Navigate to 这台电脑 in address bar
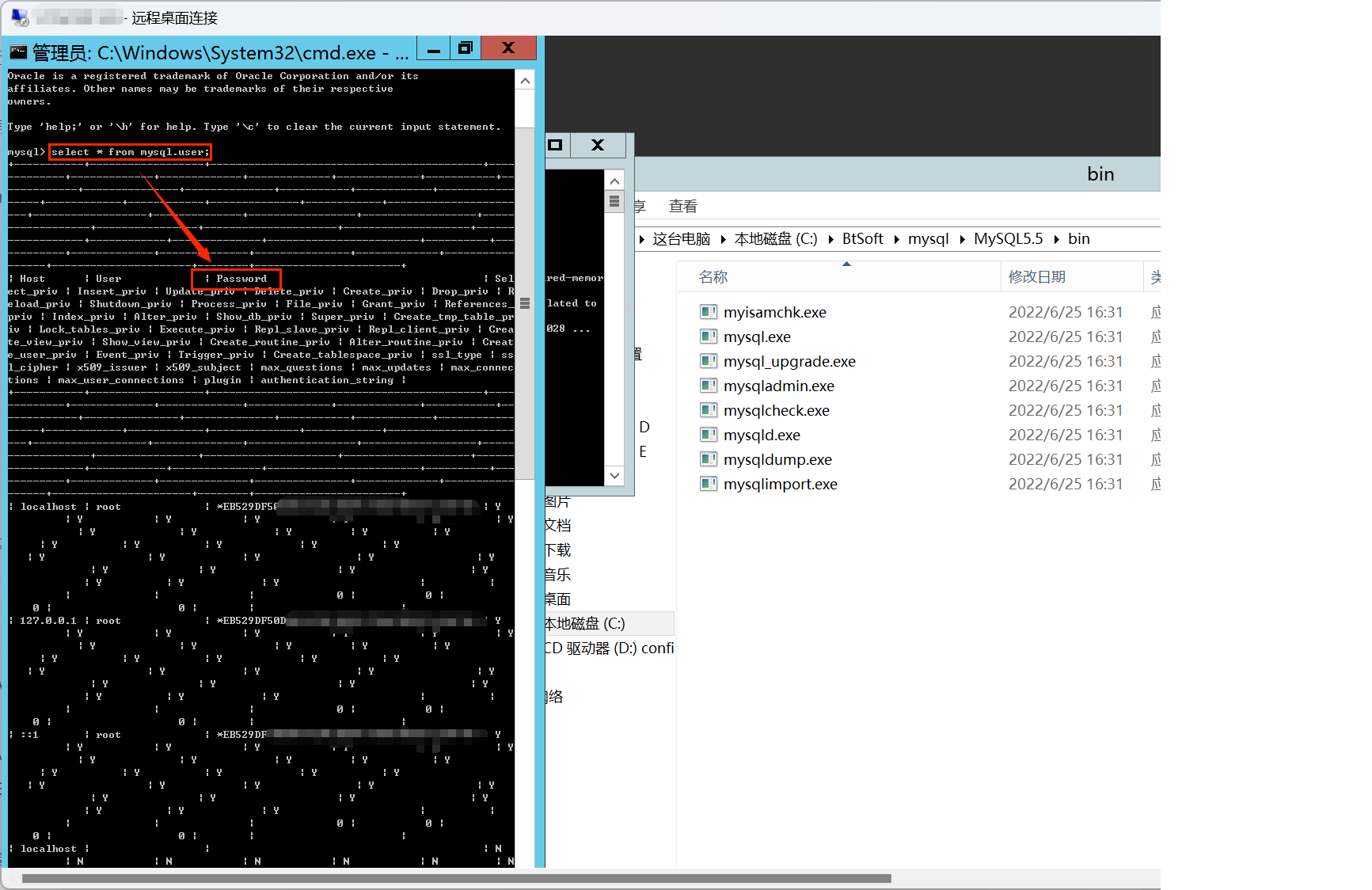Screen dimensions: 1372x890 (682, 239)
